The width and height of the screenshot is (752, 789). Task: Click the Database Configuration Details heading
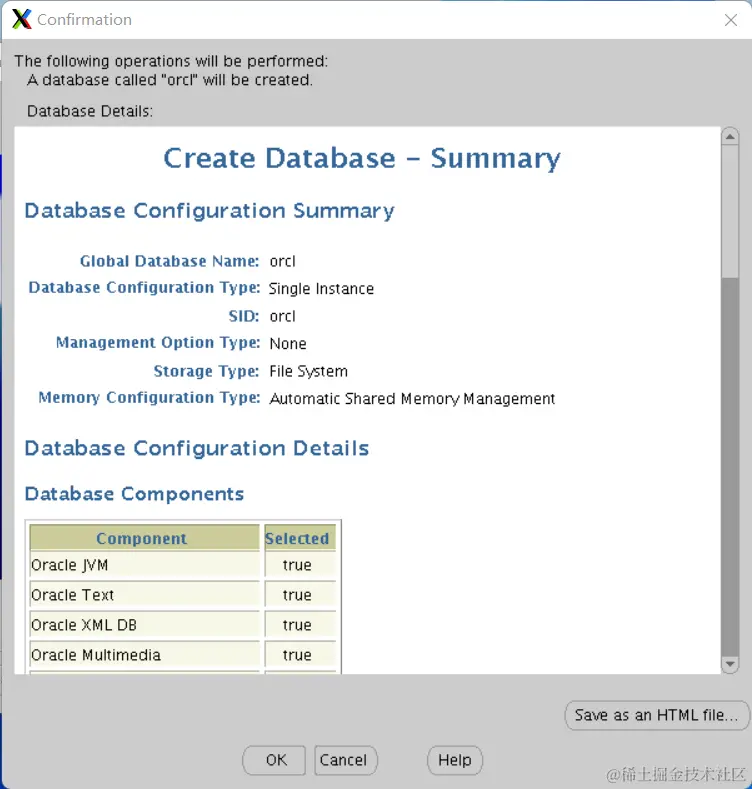click(197, 448)
